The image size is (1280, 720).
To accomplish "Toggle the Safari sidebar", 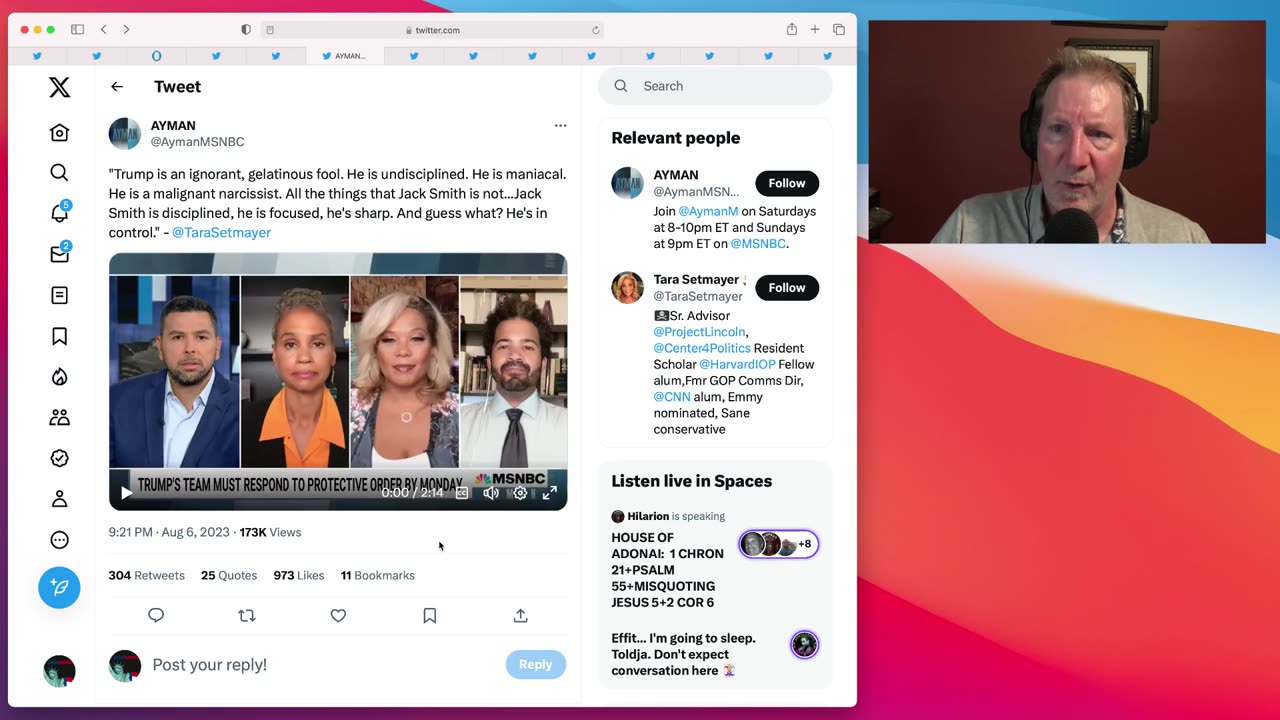I will click(77, 30).
